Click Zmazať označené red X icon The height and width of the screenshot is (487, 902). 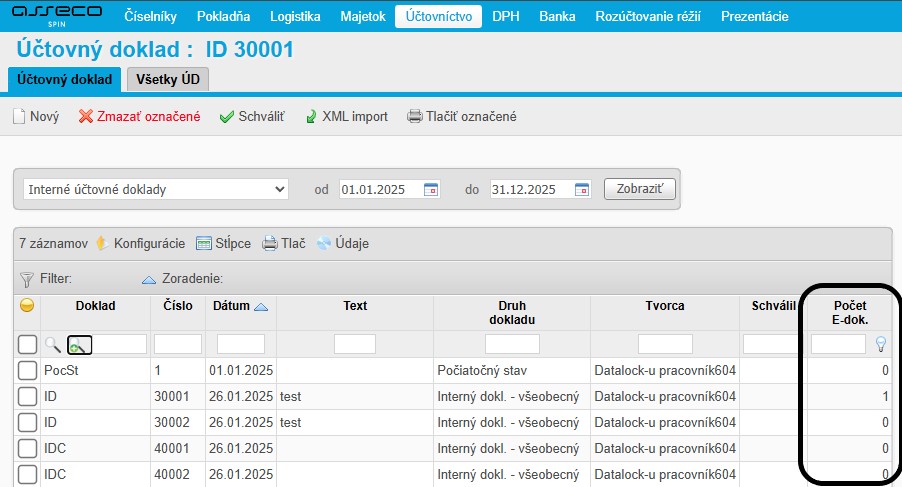(85, 116)
